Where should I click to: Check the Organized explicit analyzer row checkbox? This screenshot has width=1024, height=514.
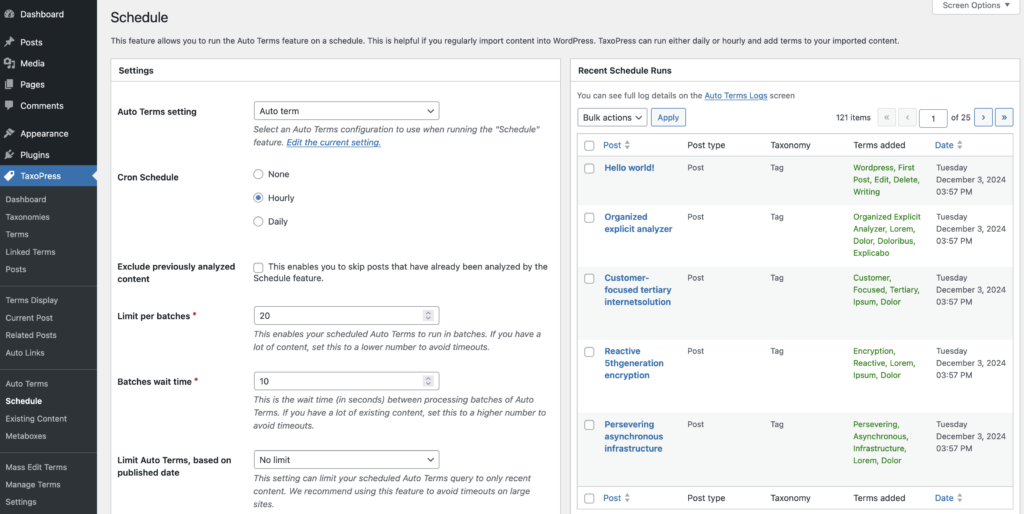pos(589,217)
